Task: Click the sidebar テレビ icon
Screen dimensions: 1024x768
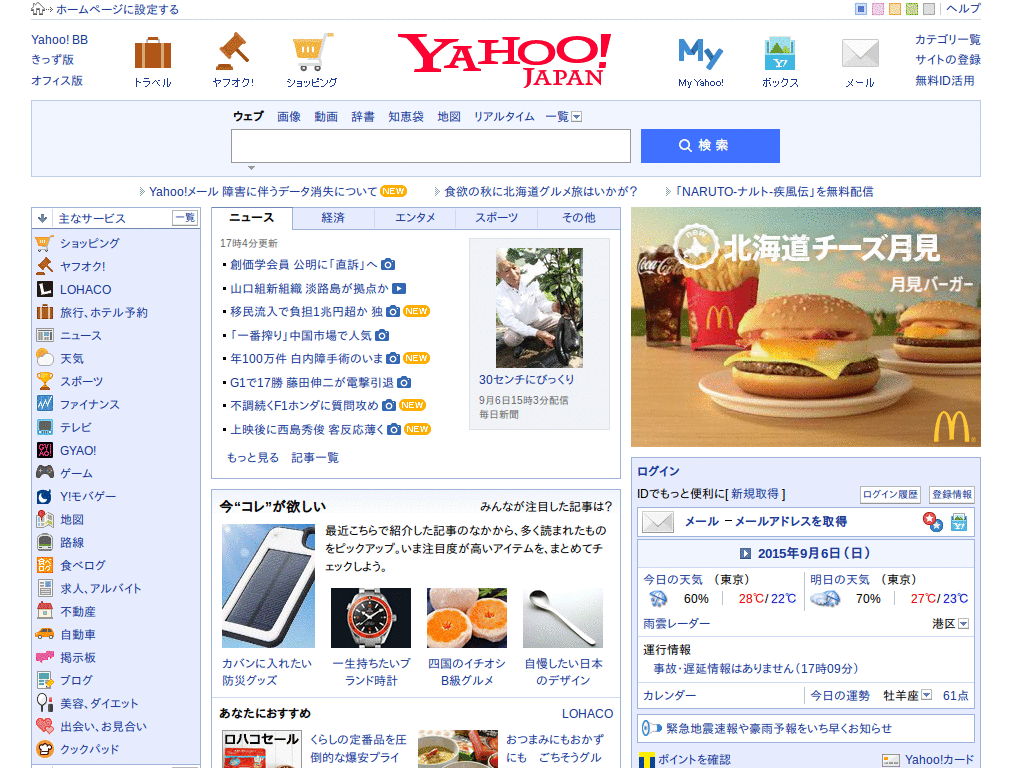Action: (44, 427)
